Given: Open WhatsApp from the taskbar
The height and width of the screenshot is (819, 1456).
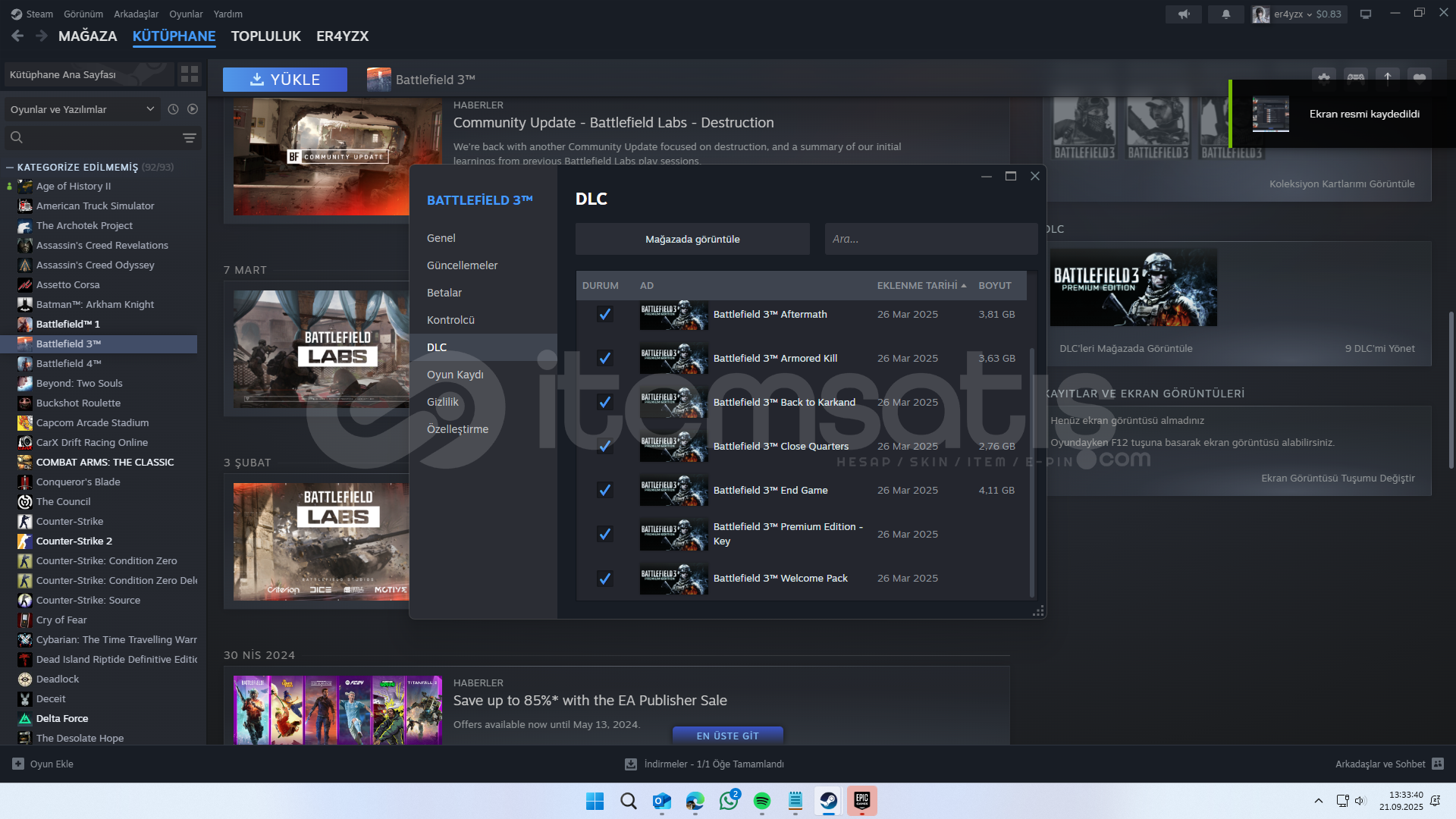Looking at the screenshot, I should click(x=729, y=801).
